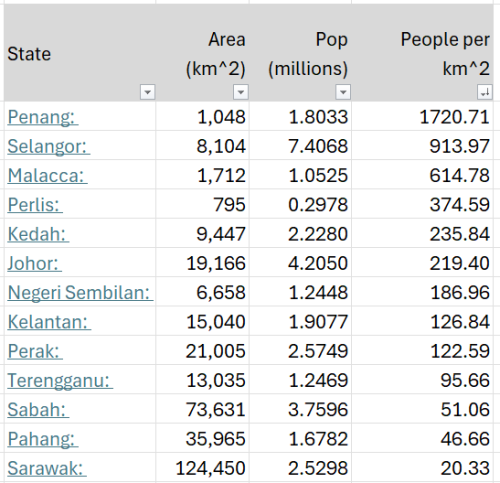Image resolution: width=500 pixels, height=483 pixels.
Task: Open the Penang hyperlink
Action: pos(43,117)
